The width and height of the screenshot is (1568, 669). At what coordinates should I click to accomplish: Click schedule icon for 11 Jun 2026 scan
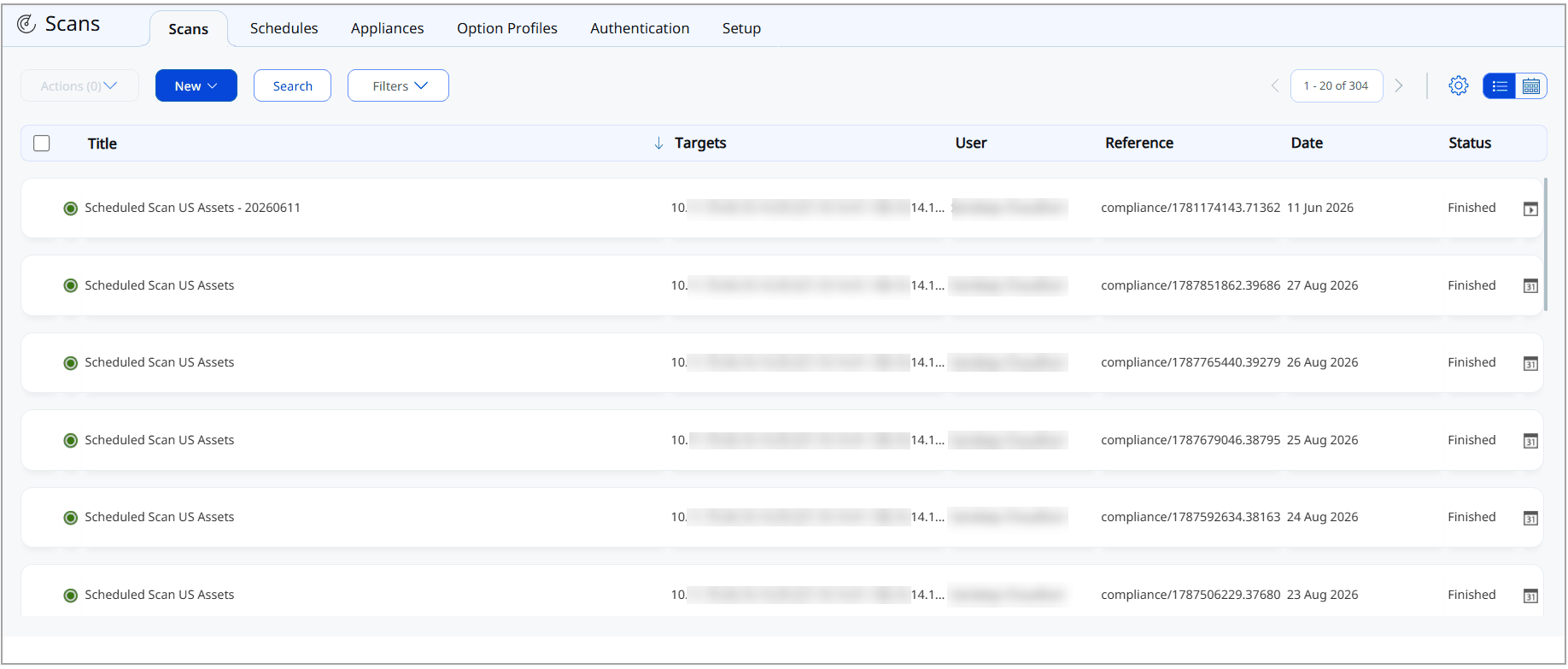pyautogui.click(x=1531, y=208)
